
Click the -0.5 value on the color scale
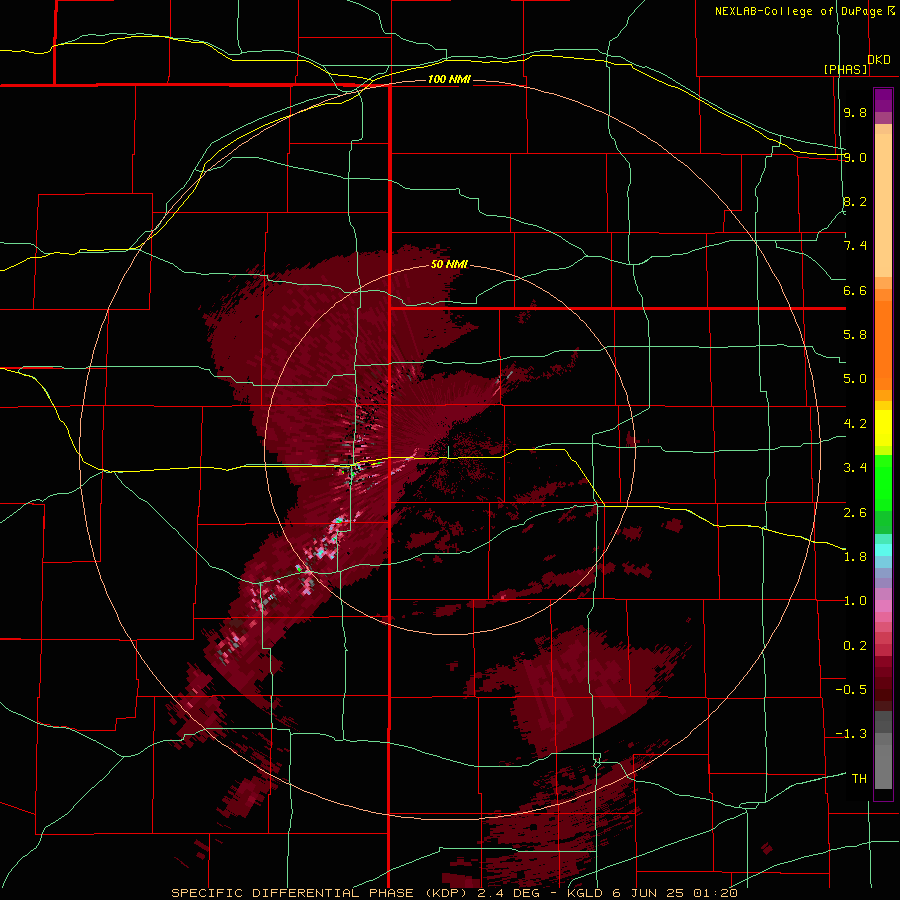point(851,690)
